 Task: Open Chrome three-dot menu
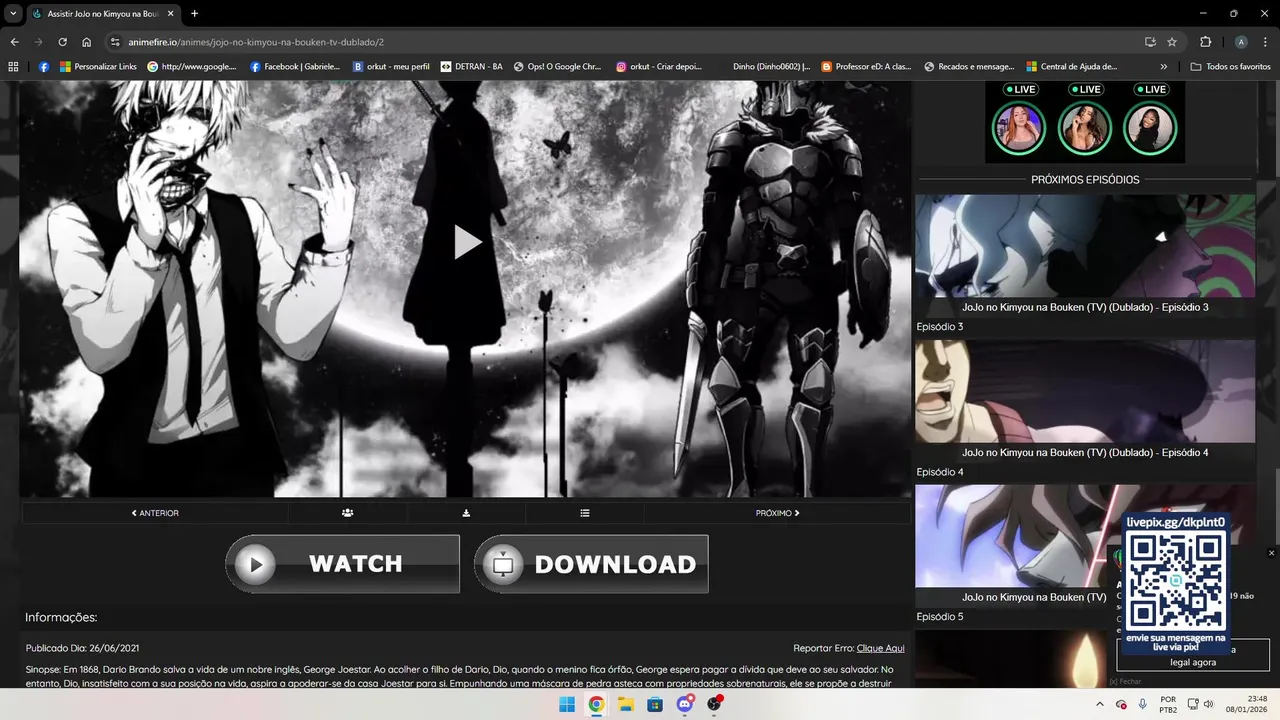pyautogui.click(x=1265, y=42)
